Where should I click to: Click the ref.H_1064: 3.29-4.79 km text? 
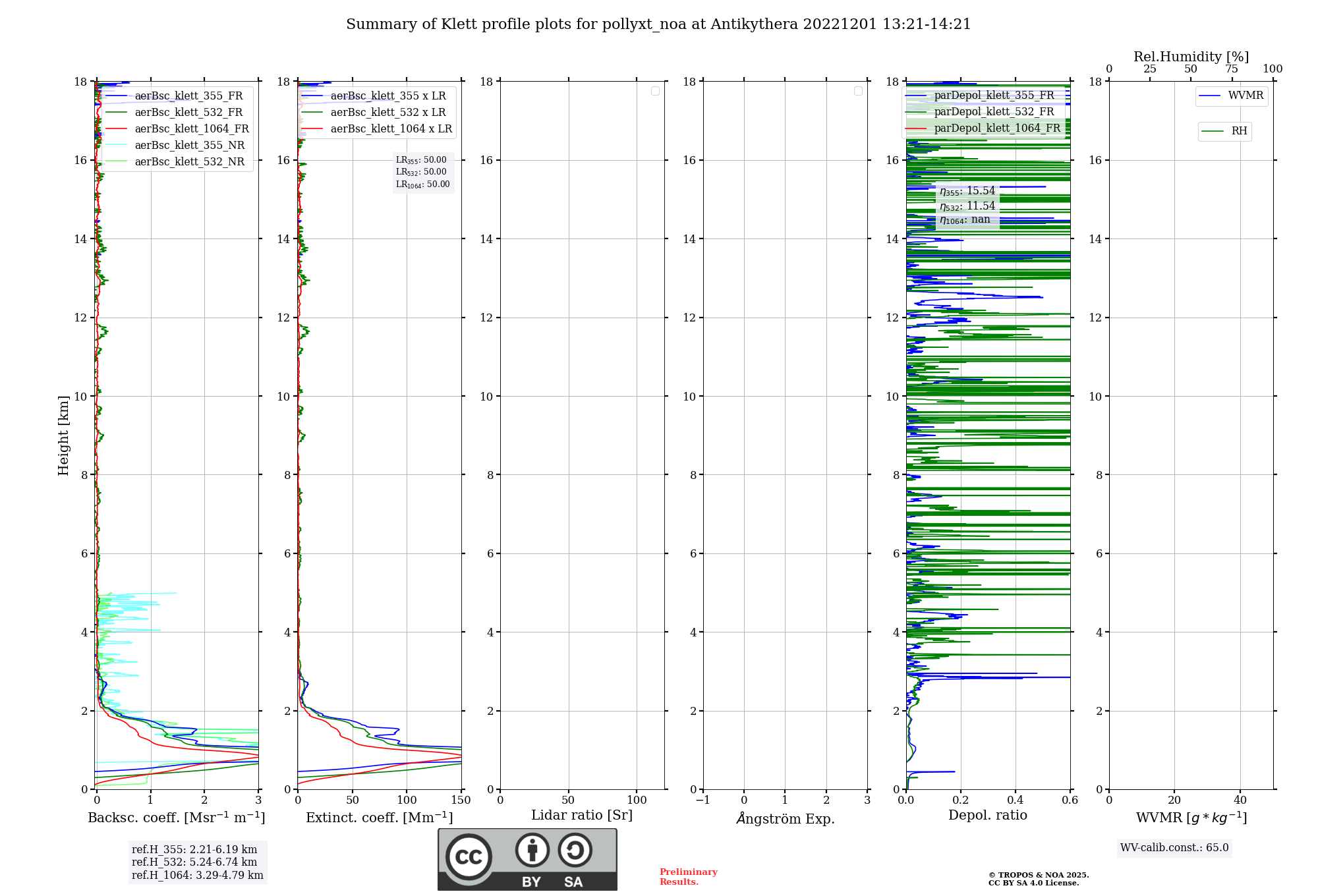pyautogui.click(x=198, y=876)
